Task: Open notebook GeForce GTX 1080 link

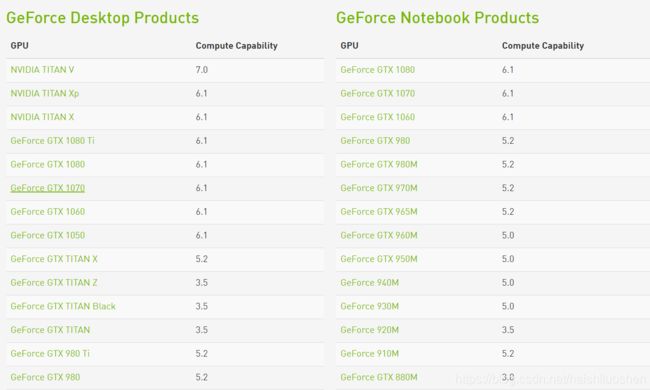Action: 378,70
